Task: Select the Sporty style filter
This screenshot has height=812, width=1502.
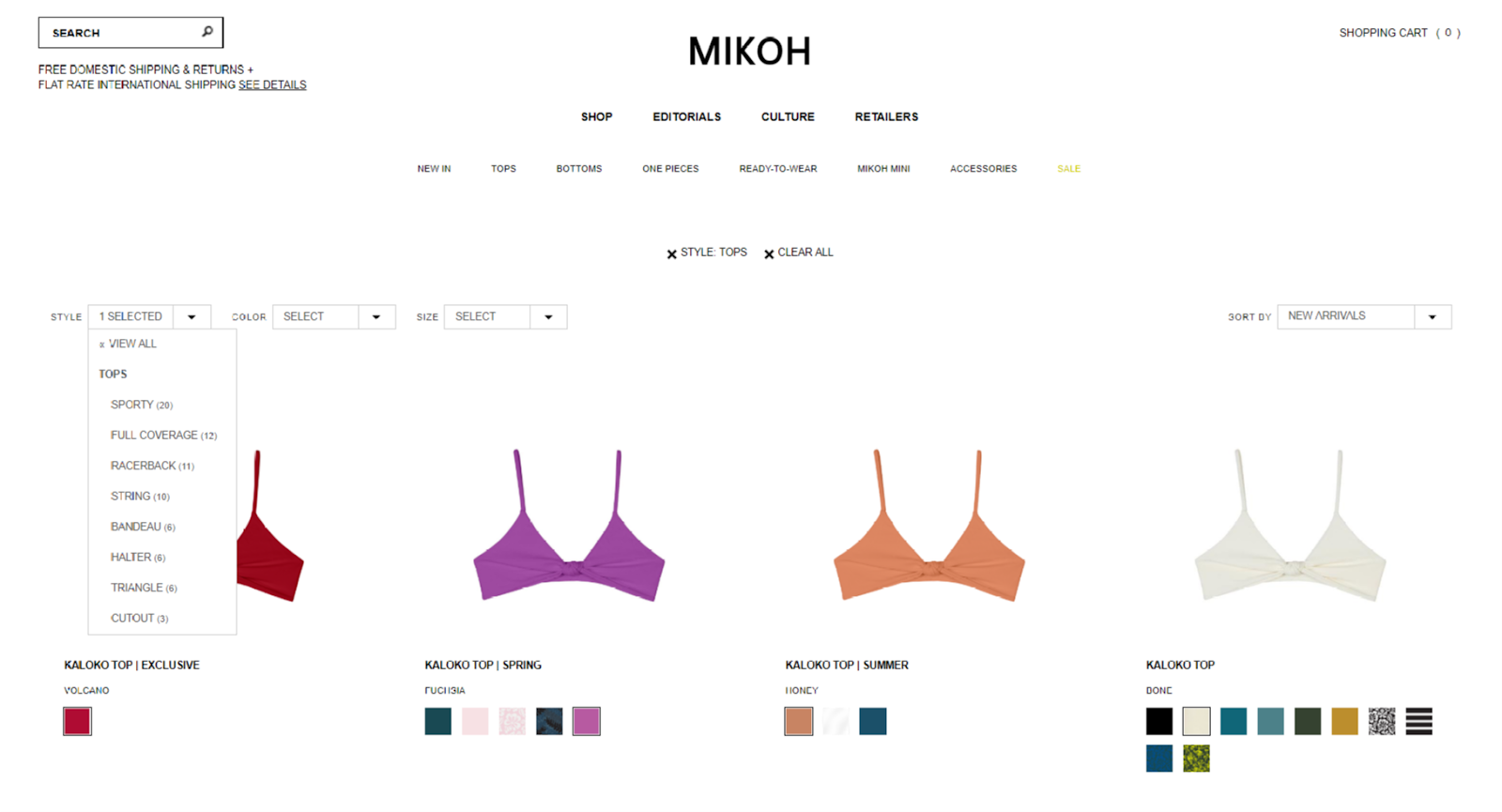Action: tap(142, 405)
